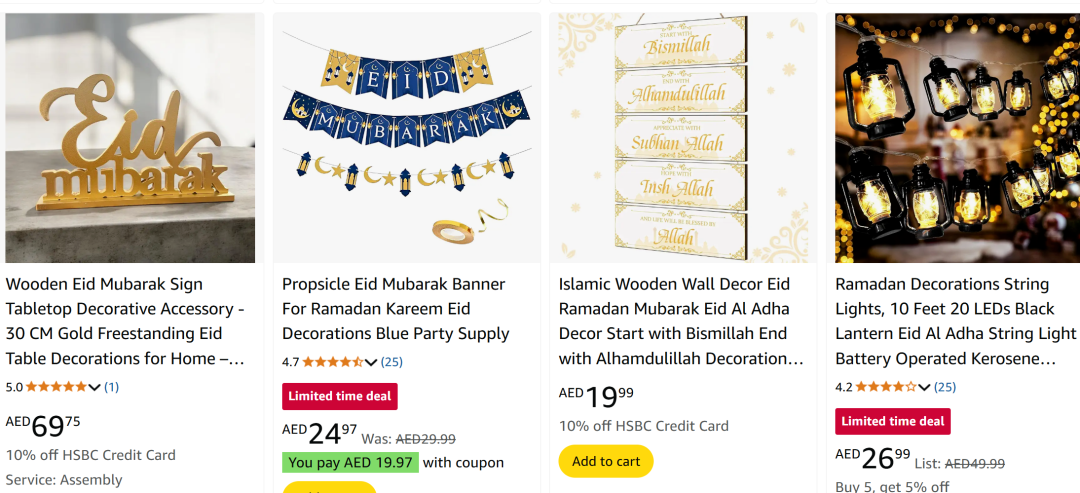Open the Wooden Eid Mubarak Sign title link
The image size is (1080, 493).
pyautogui.click(x=125, y=322)
